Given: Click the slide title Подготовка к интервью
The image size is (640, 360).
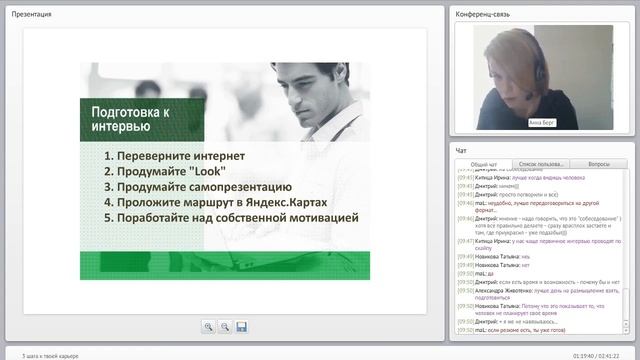Looking at the screenshot, I should 131,119.
